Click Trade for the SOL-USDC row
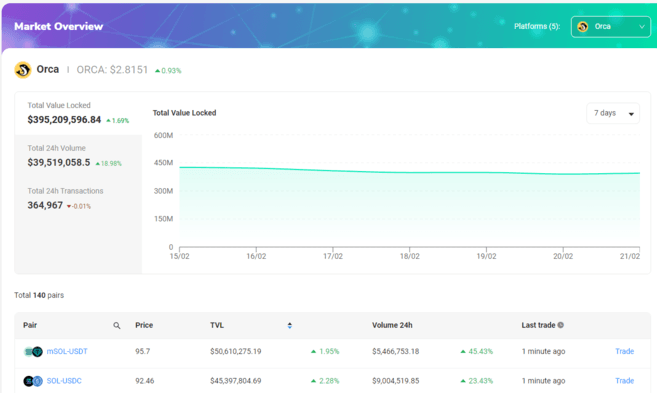This screenshot has width=657, height=393. pyautogui.click(x=624, y=381)
